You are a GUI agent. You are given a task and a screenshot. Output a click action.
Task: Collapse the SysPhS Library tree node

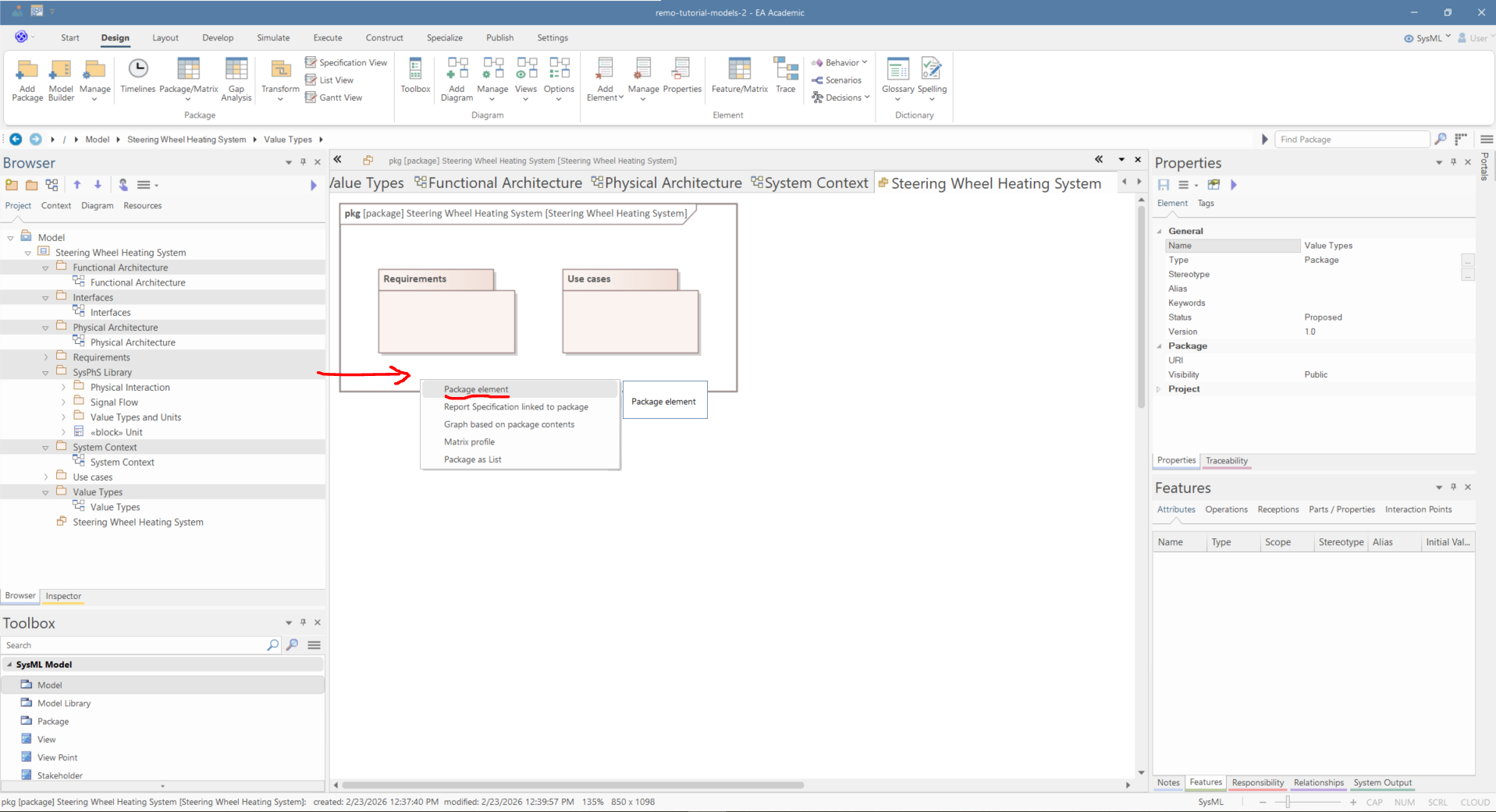(x=46, y=373)
